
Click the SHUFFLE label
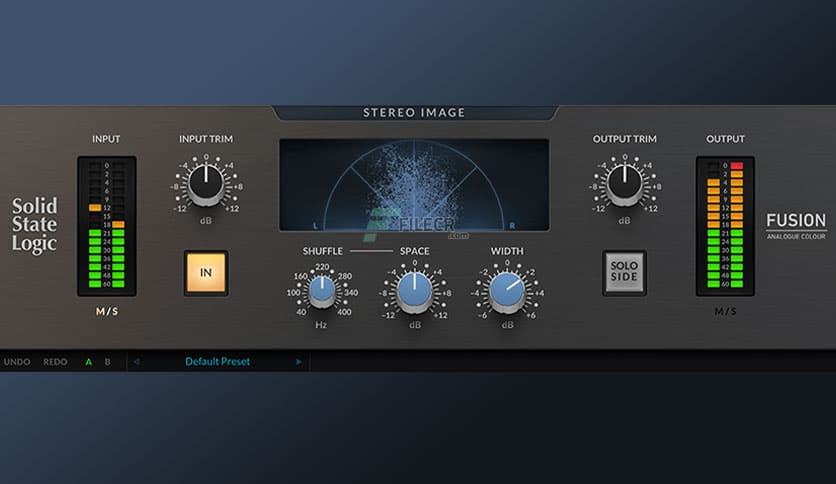click(323, 251)
